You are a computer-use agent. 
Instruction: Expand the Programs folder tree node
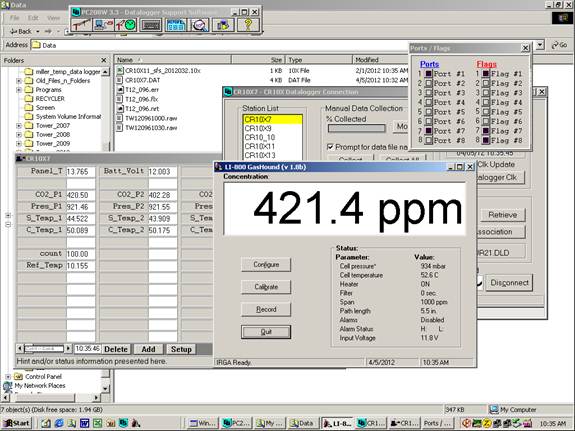(19, 90)
